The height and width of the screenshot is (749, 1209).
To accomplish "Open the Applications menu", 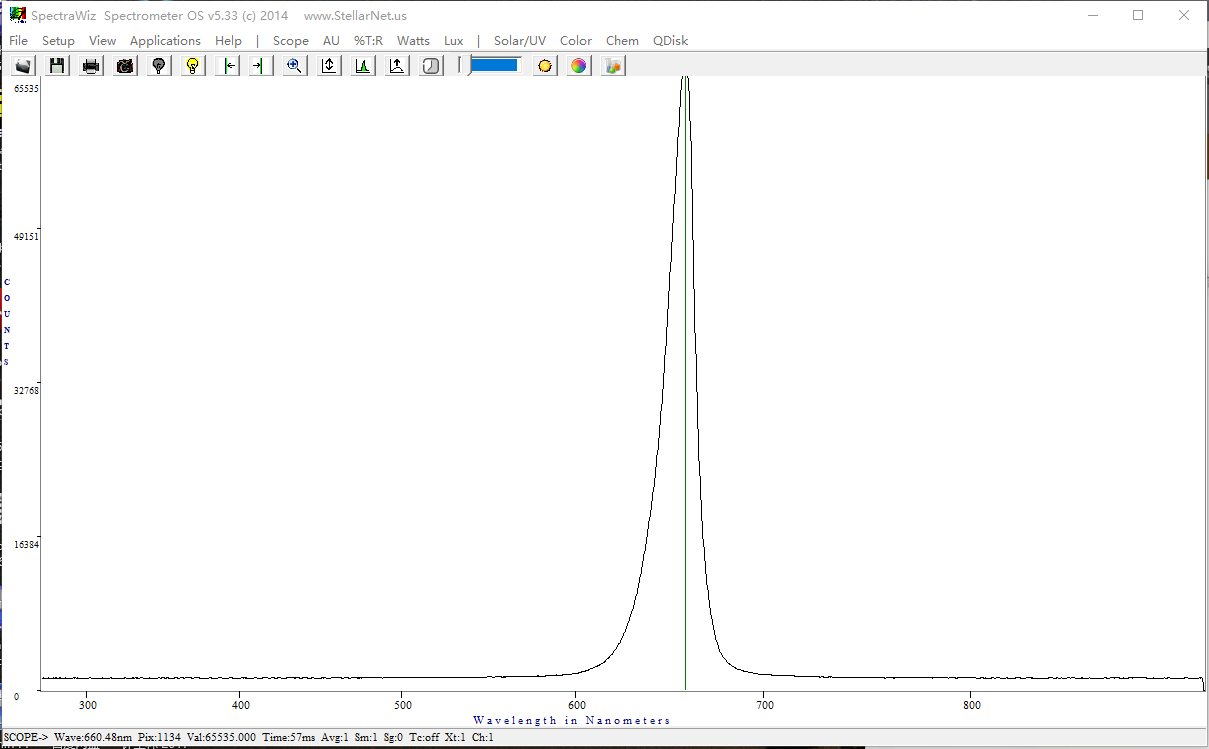I will click(x=165, y=41).
